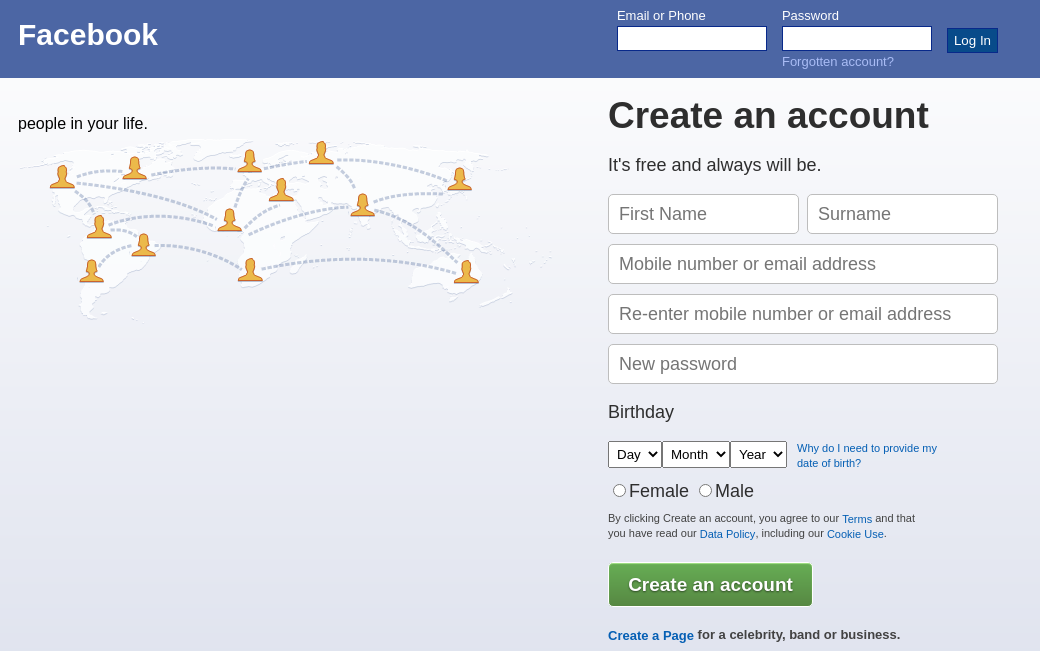Open the Month dropdown
This screenshot has width=1040, height=651.
tap(696, 455)
